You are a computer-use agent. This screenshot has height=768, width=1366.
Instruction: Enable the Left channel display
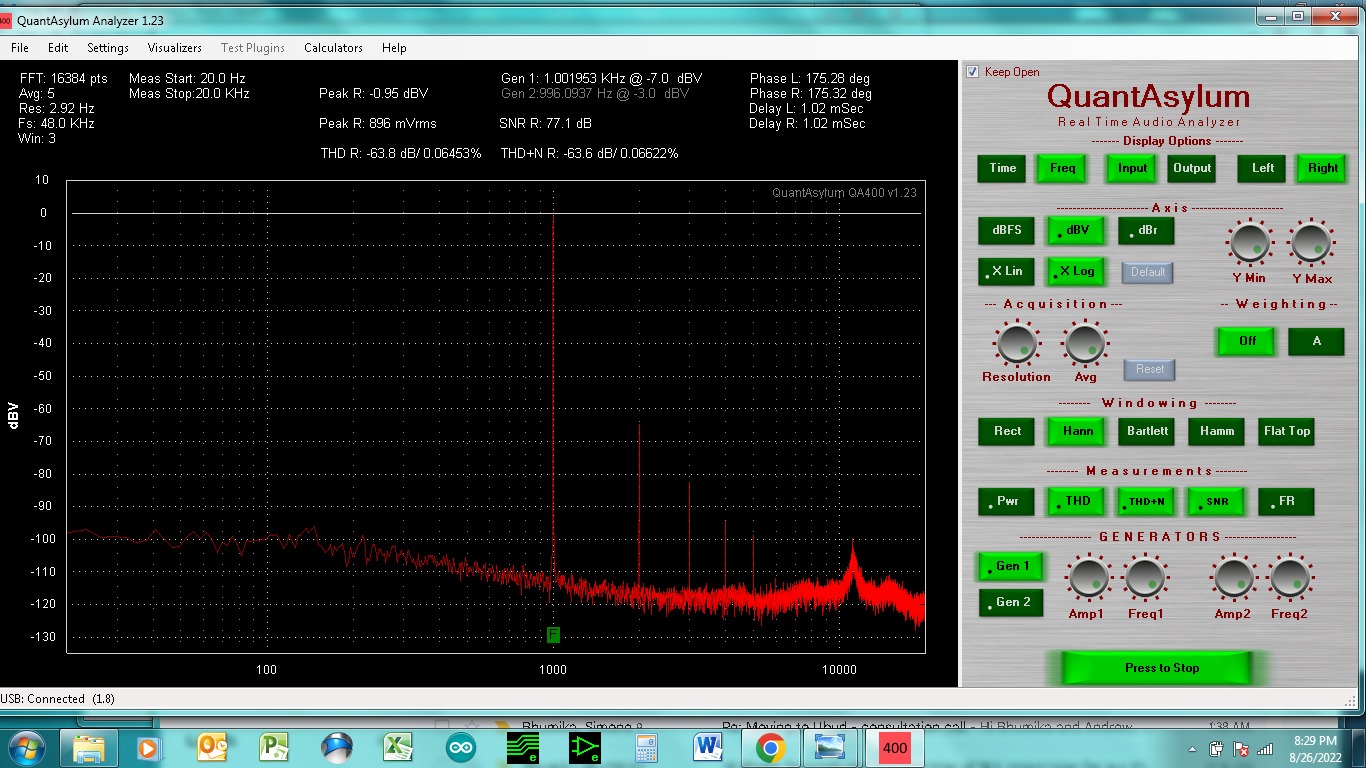coord(1263,168)
